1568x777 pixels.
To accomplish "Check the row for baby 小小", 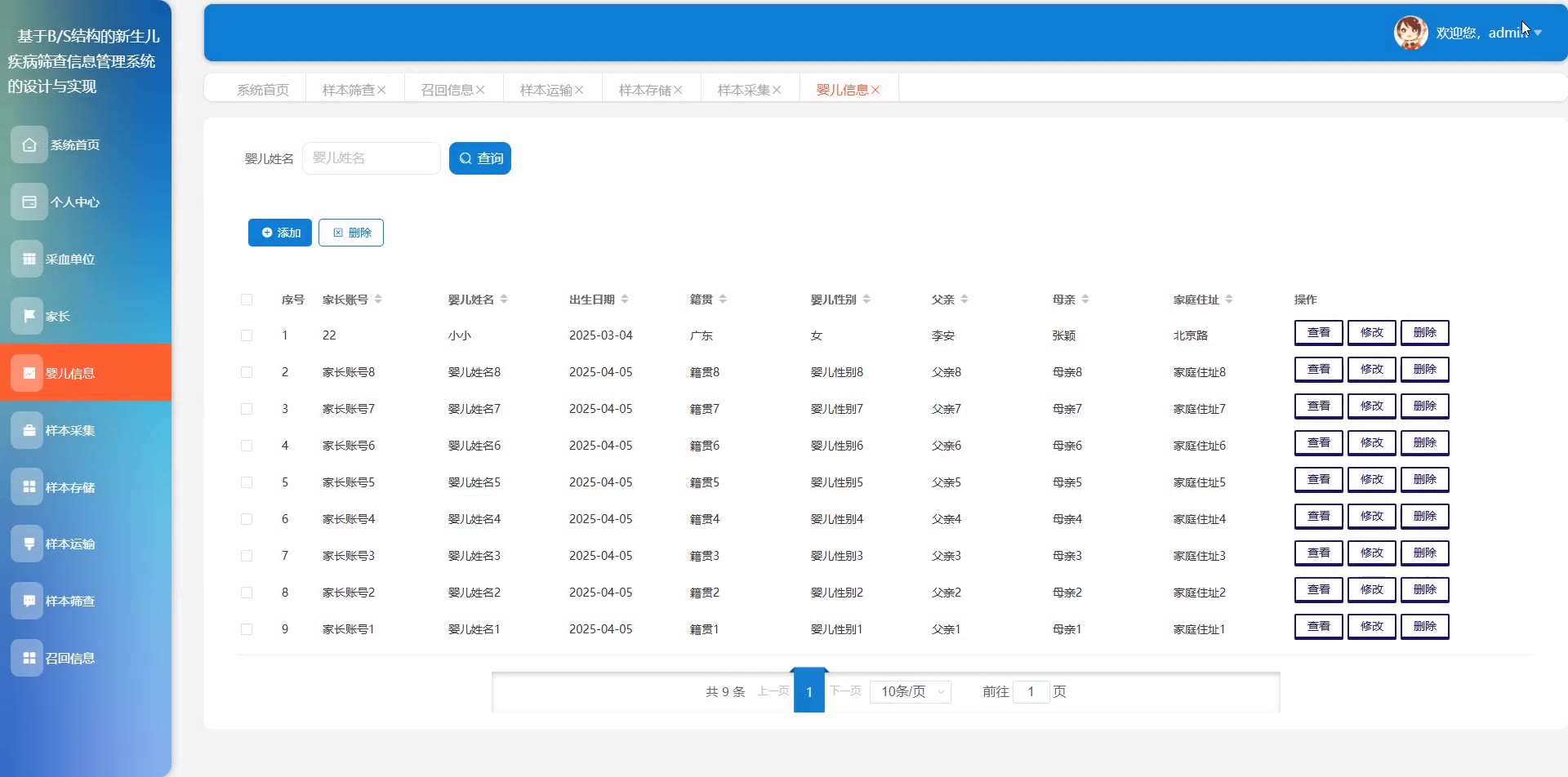I will point(247,335).
